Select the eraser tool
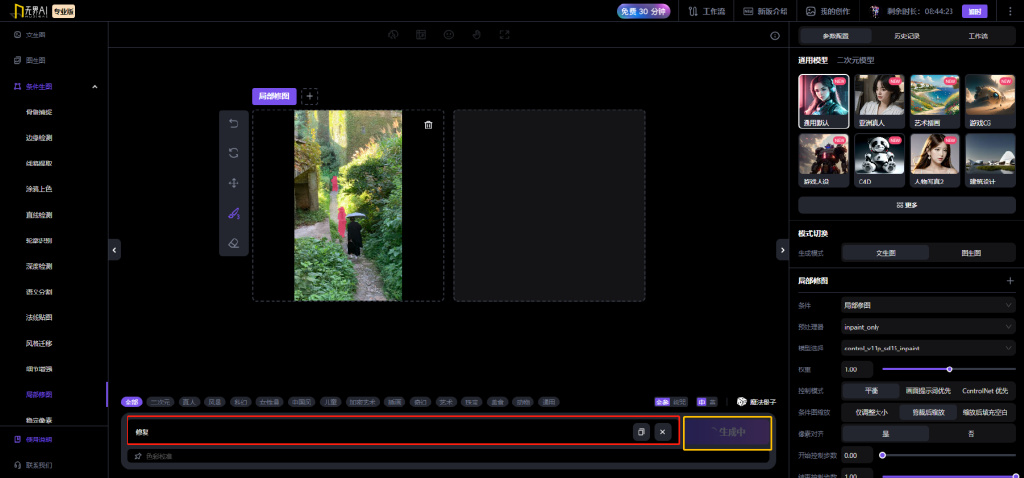Image resolution: width=1024 pixels, height=478 pixels. click(234, 243)
